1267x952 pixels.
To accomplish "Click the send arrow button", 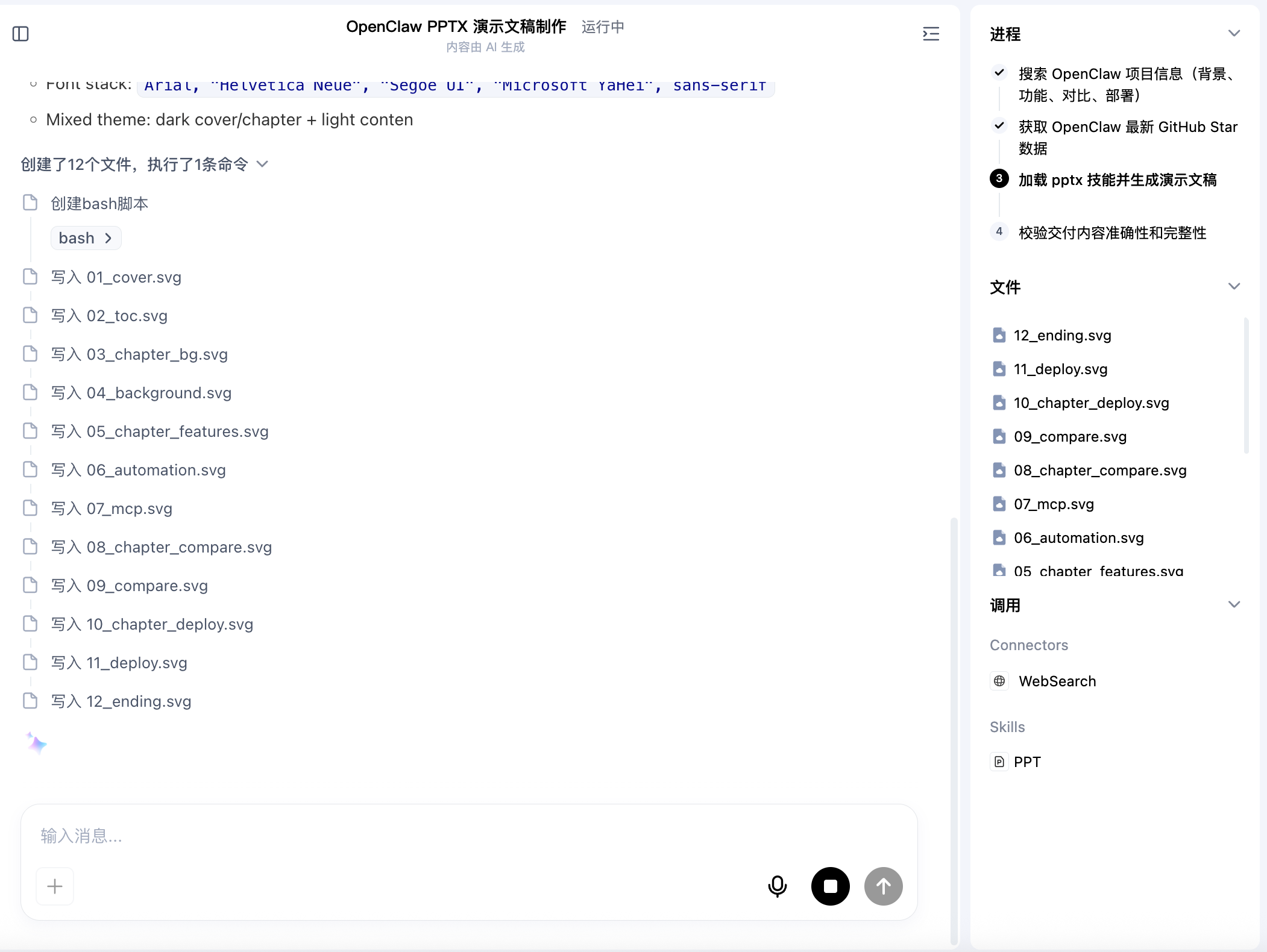I will click(883, 886).
